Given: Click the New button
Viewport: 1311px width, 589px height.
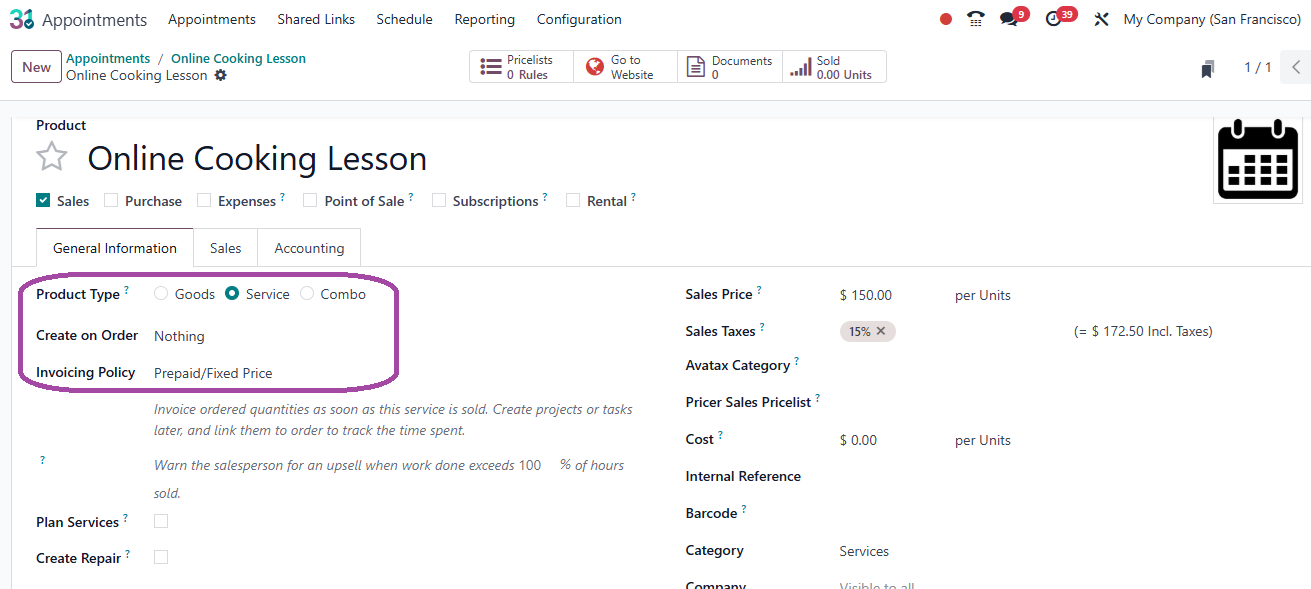Looking at the screenshot, I should [36, 67].
